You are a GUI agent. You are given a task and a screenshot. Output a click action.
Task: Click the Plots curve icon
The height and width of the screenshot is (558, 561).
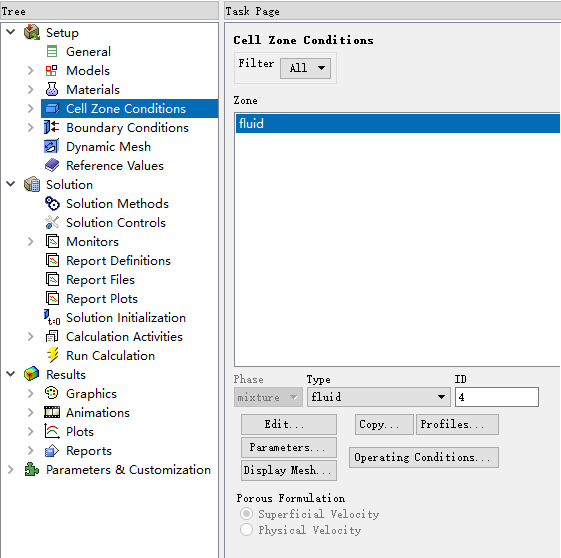tap(52, 431)
